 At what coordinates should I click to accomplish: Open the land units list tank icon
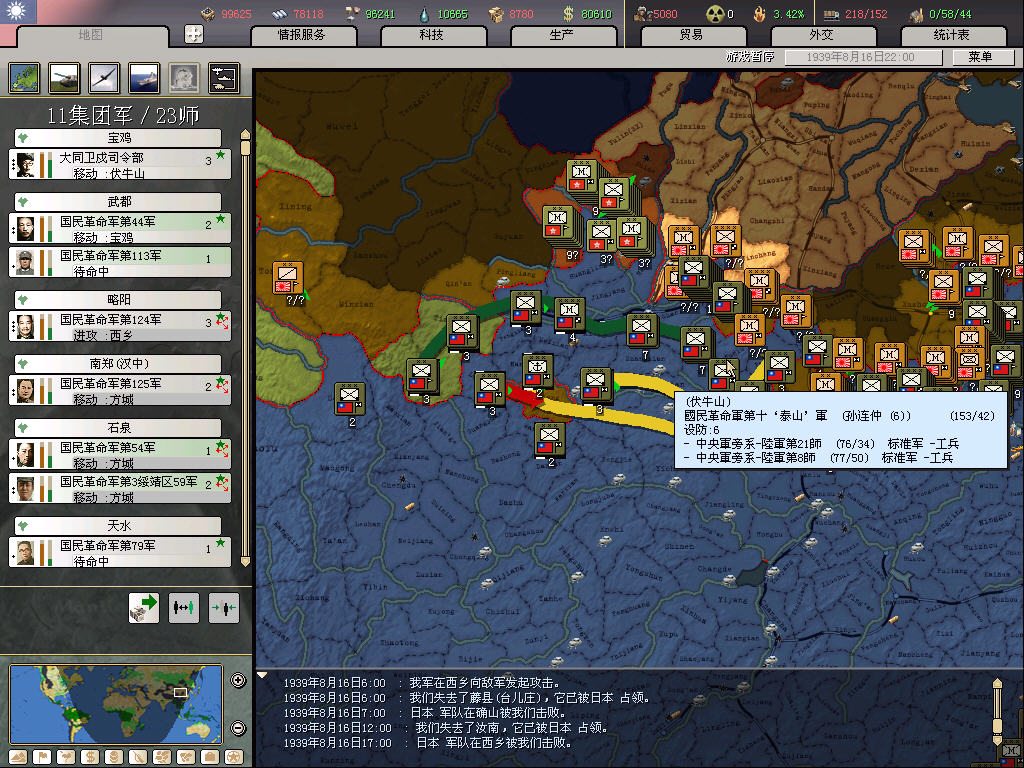pyautogui.click(x=64, y=78)
